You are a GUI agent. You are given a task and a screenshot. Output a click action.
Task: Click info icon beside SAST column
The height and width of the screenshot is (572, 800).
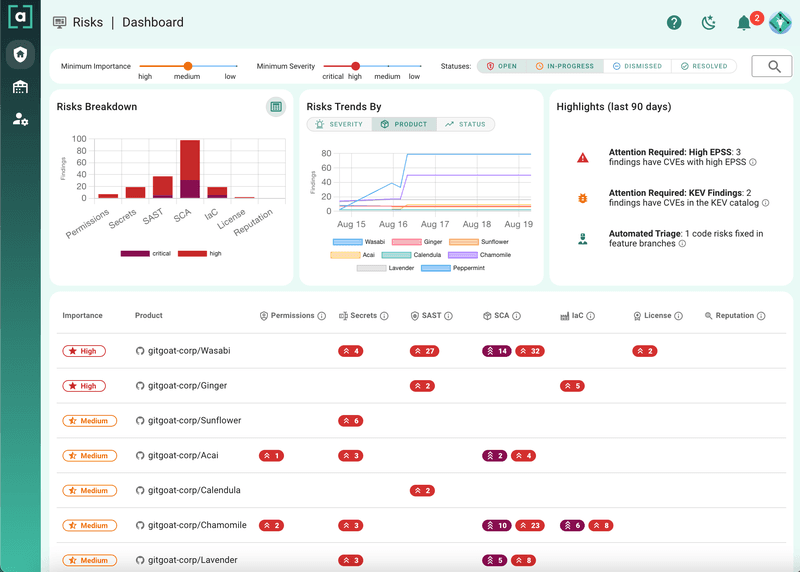pyautogui.click(x=448, y=316)
